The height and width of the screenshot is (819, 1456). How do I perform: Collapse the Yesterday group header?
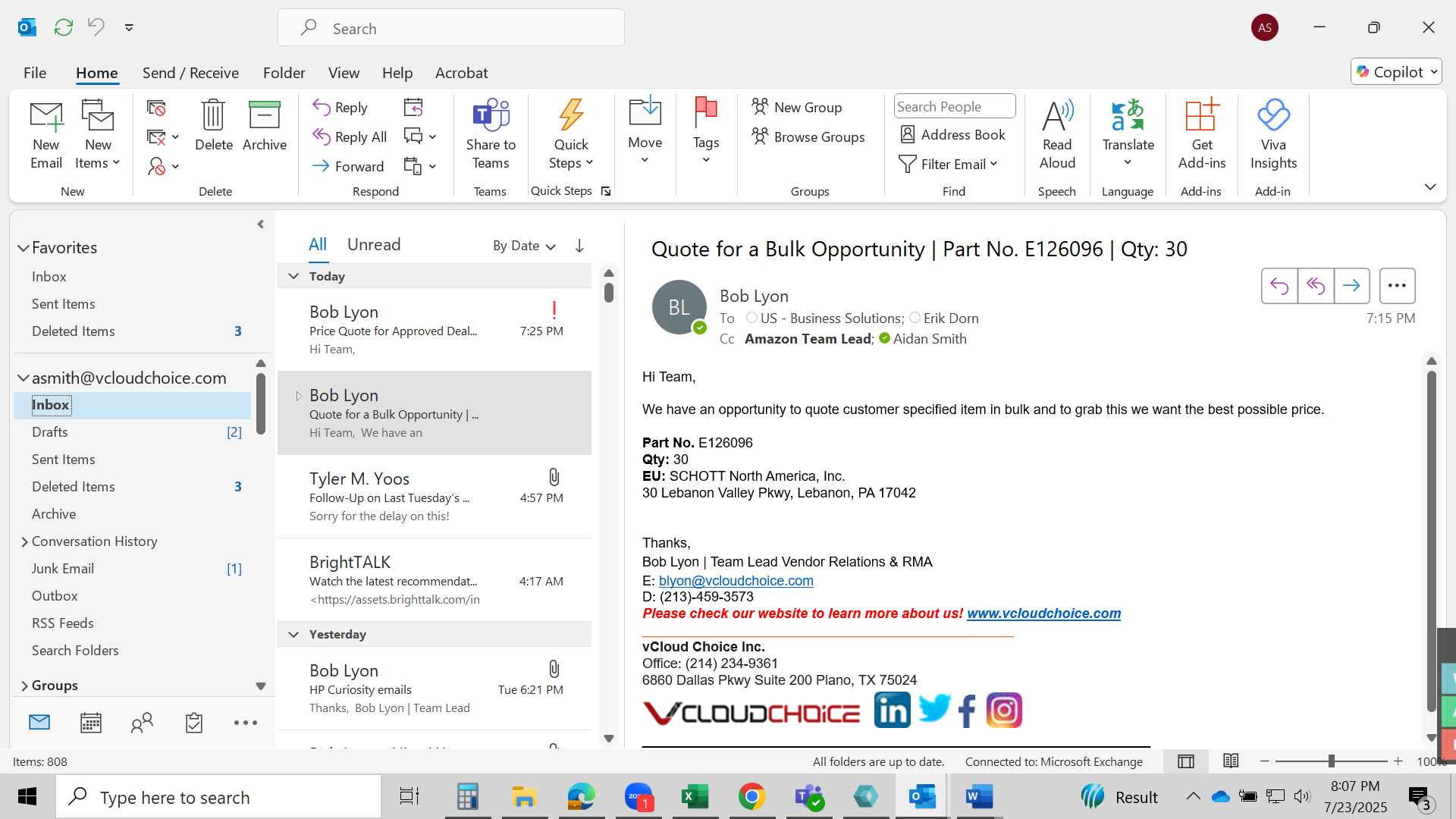pyautogui.click(x=293, y=634)
